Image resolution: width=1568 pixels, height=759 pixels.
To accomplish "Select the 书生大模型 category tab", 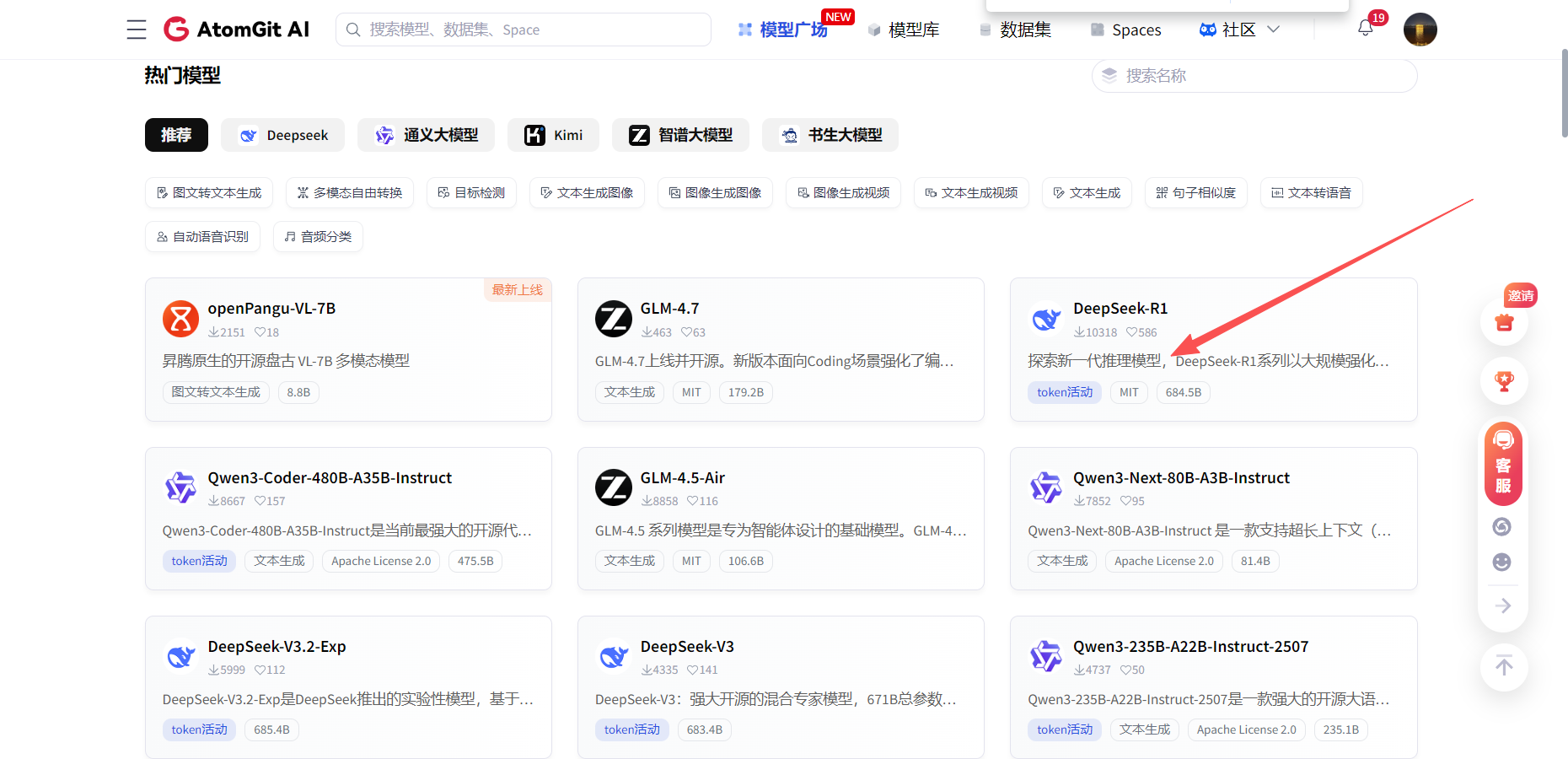I will 830,135.
